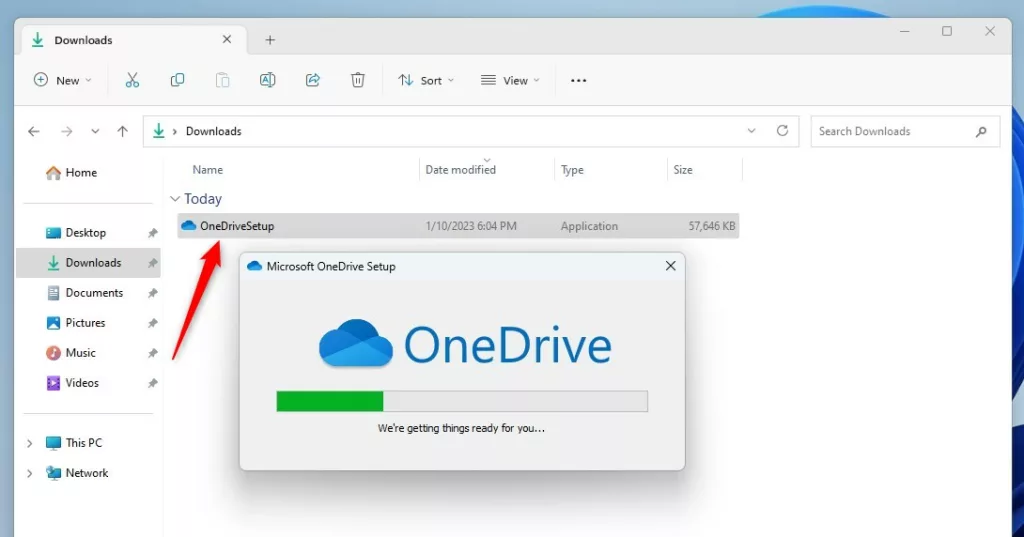The width and height of the screenshot is (1024, 537).
Task: Open Pictures in the sidebar
Action: coord(76,323)
